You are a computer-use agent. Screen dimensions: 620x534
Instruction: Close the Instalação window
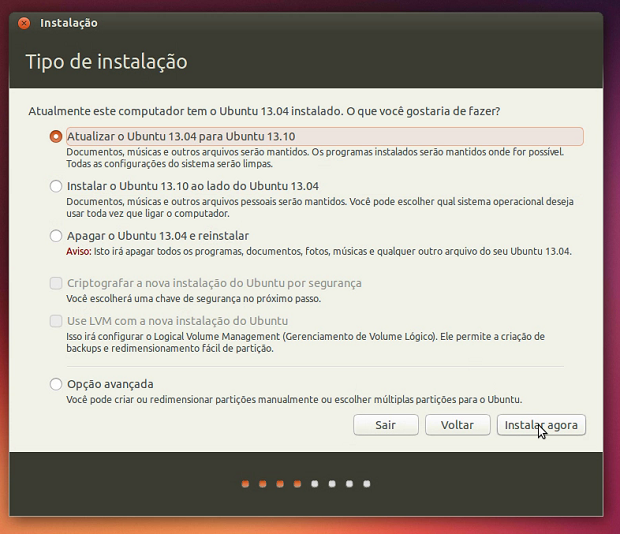pyautogui.click(x=24, y=23)
